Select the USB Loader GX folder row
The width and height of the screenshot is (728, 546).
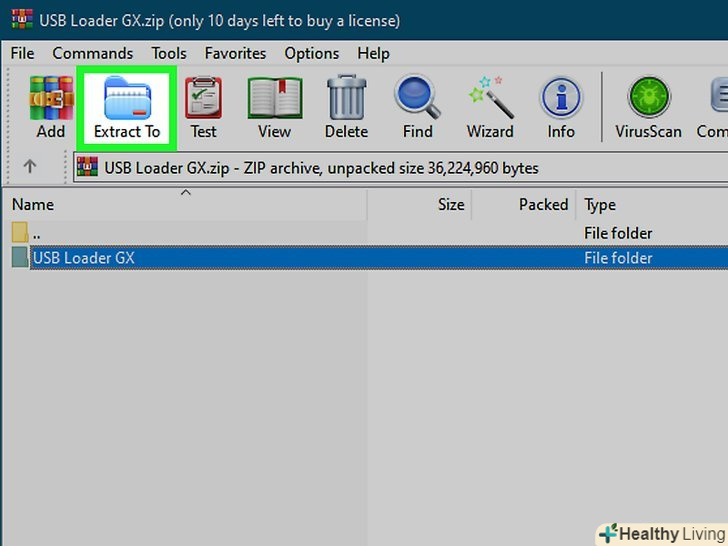370,258
